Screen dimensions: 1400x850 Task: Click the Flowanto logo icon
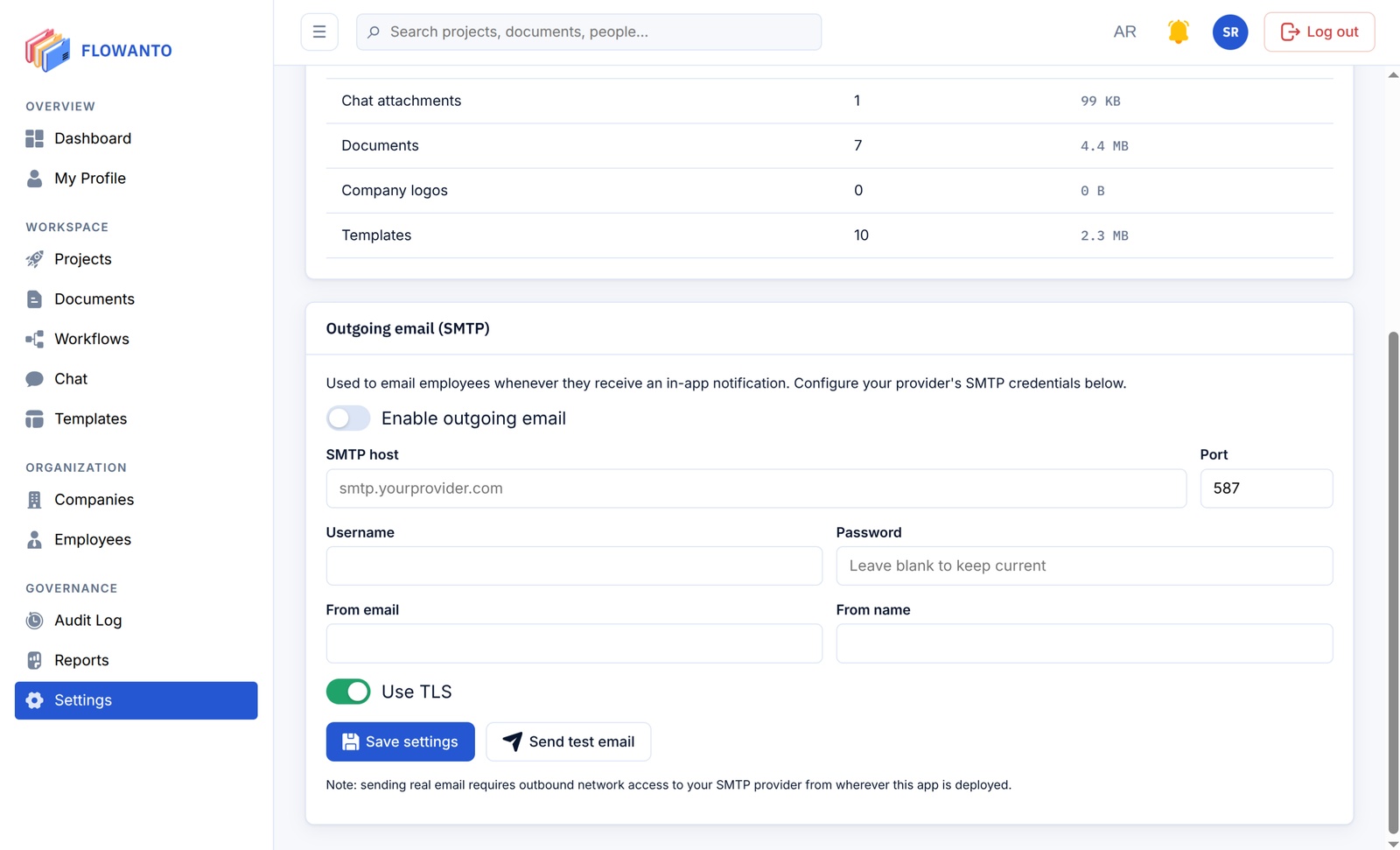[x=47, y=50]
